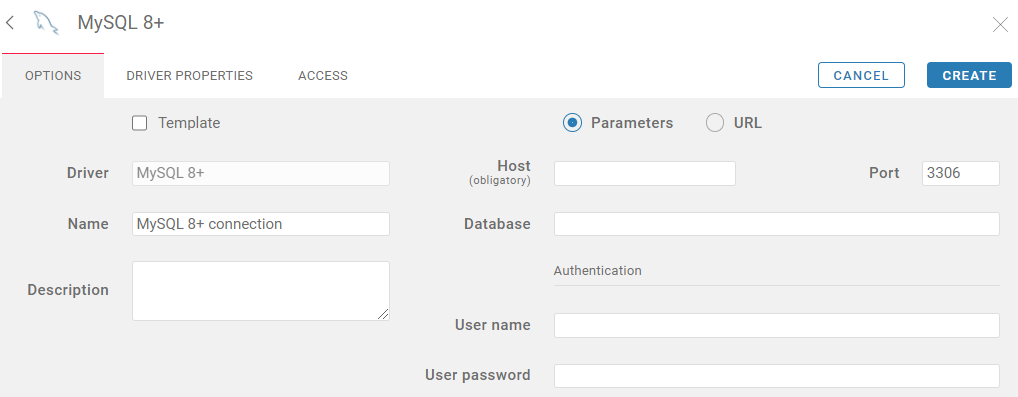This screenshot has height=397, width=1018.
Task: Enable the Template checkbox
Action: coord(140,123)
